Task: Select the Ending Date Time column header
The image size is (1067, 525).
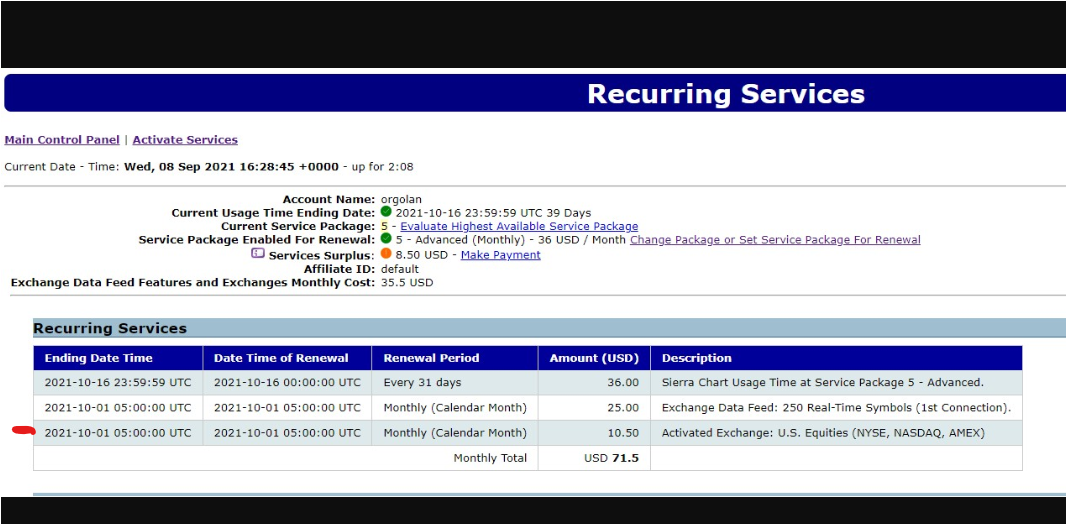Action: (x=118, y=358)
